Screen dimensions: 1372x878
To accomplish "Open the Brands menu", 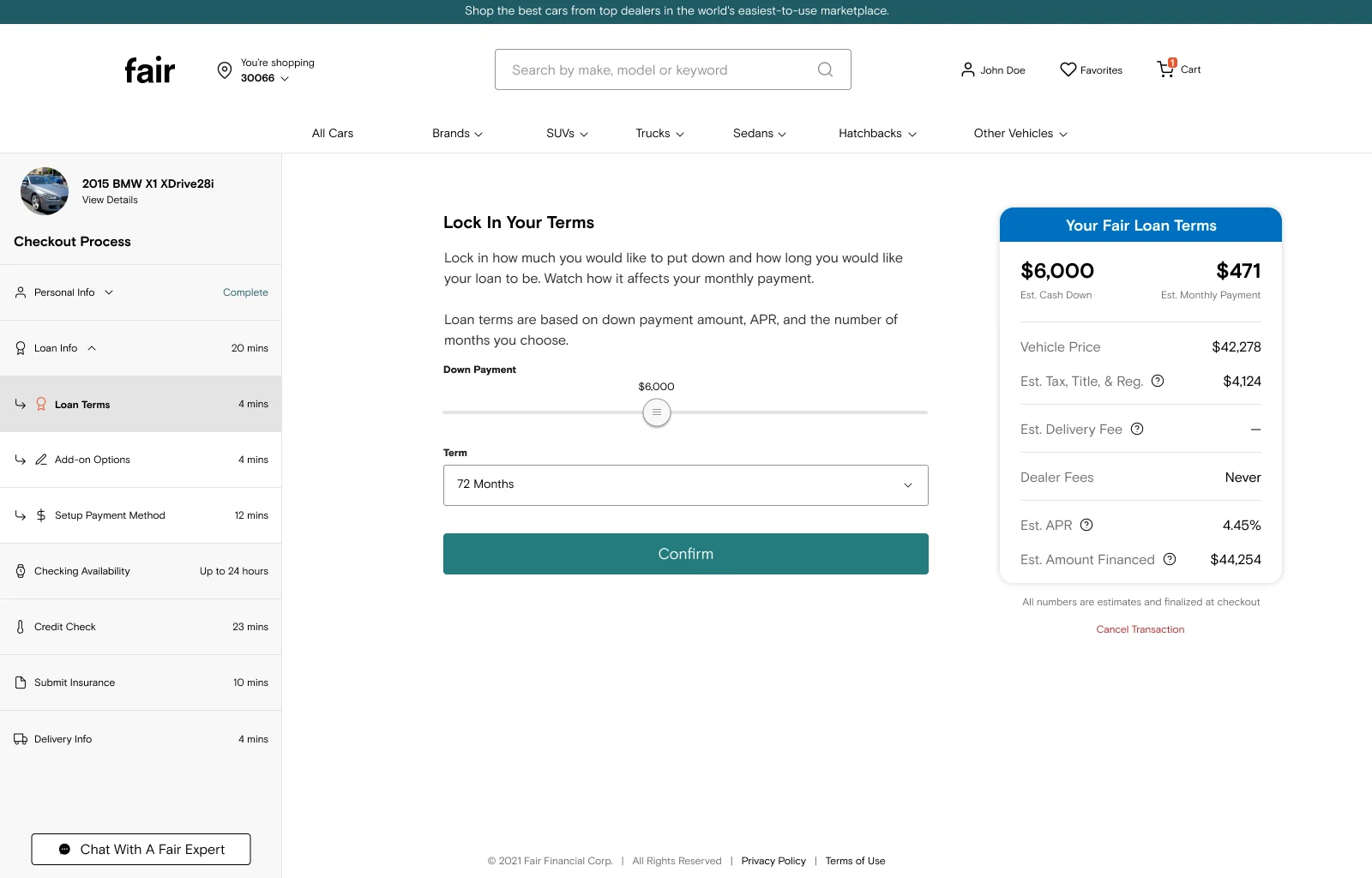I will [x=457, y=134].
